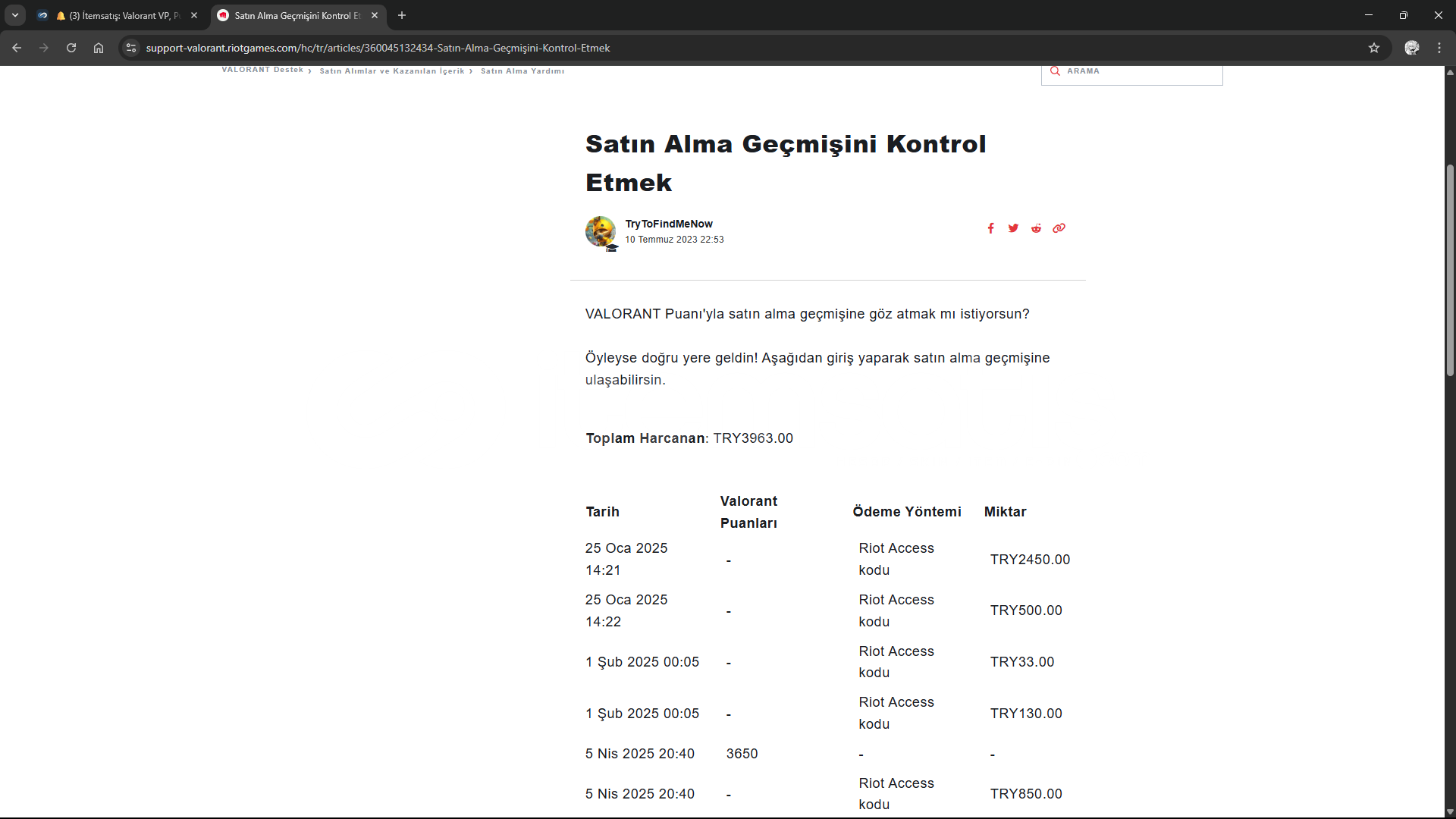Open VALORANT Destek breadcrumb link
Image resolution: width=1456 pixels, height=819 pixels.
pyautogui.click(x=262, y=70)
